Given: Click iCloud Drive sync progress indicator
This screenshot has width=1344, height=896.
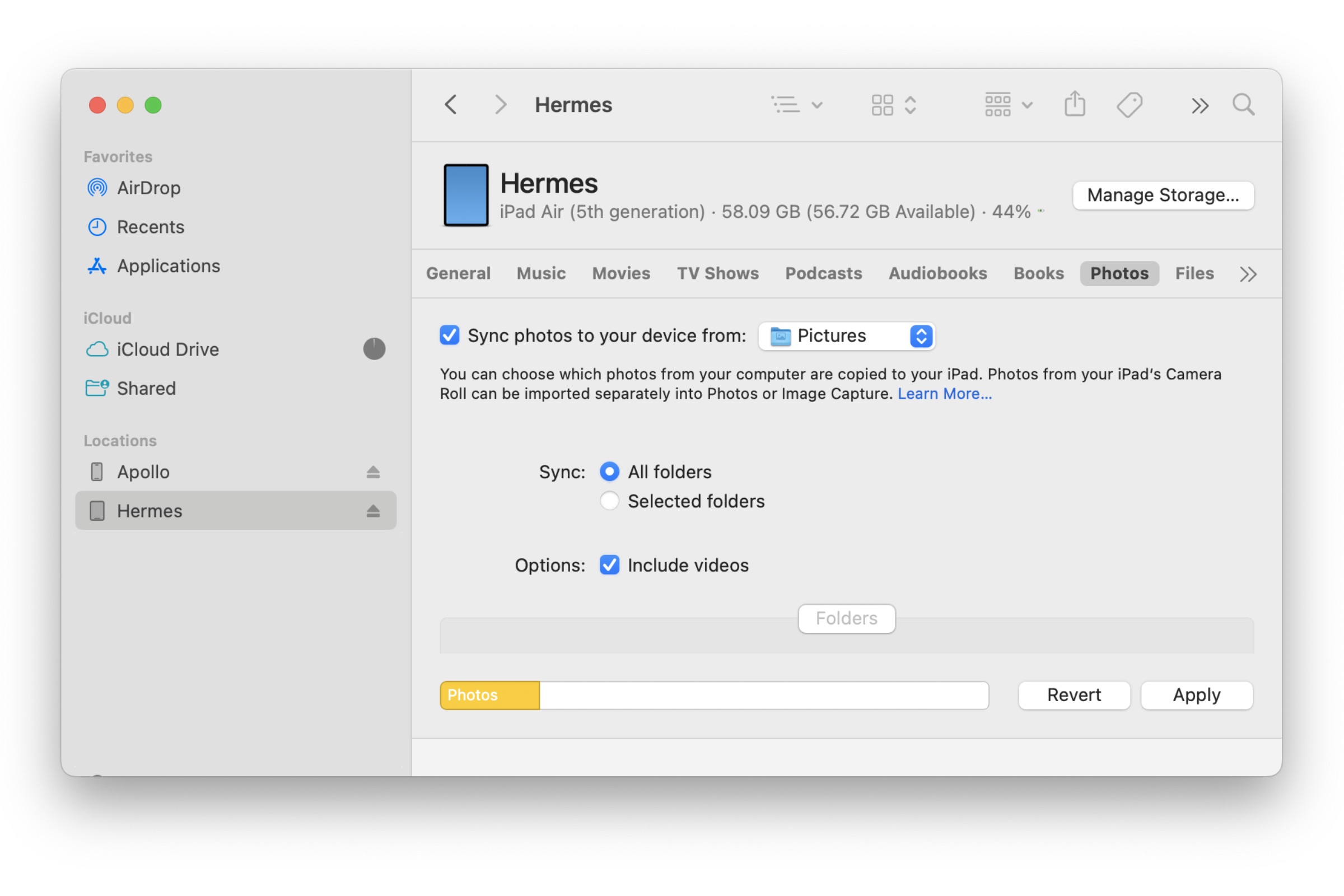Looking at the screenshot, I should tap(374, 348).
